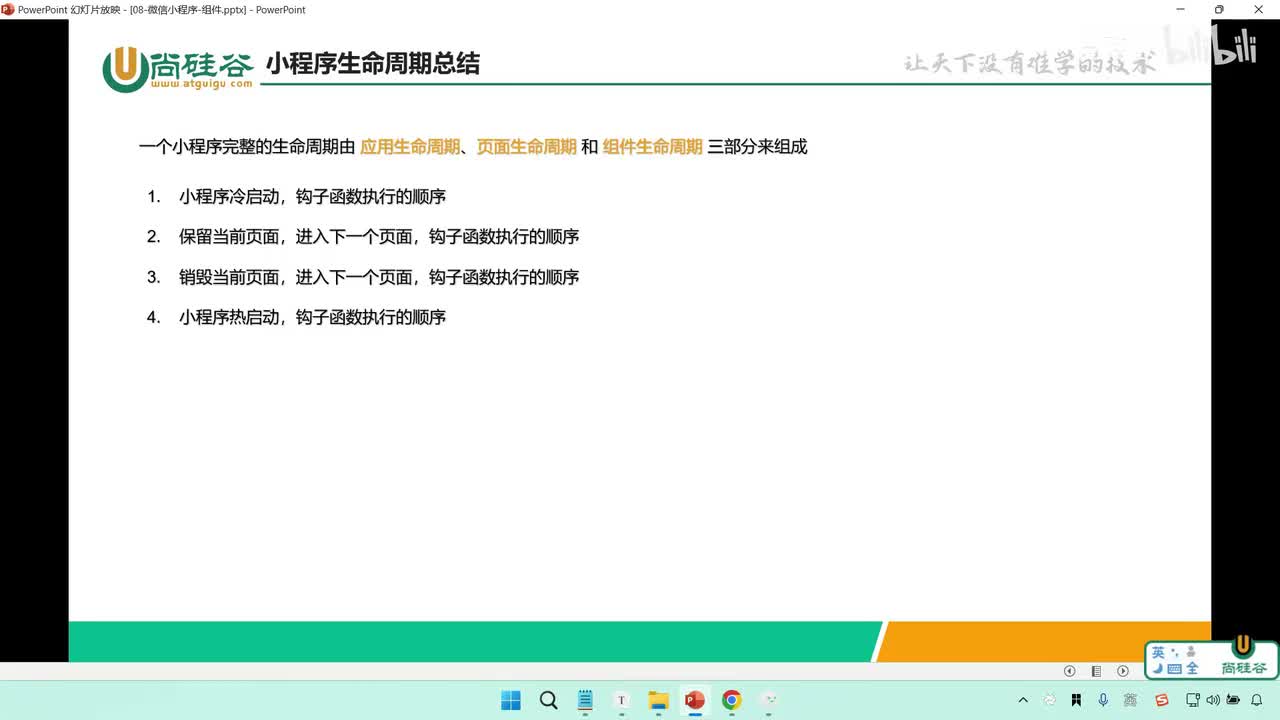Open the white round app in taskbar
The image size is (1280, 720).
click(x=769, y=700)
